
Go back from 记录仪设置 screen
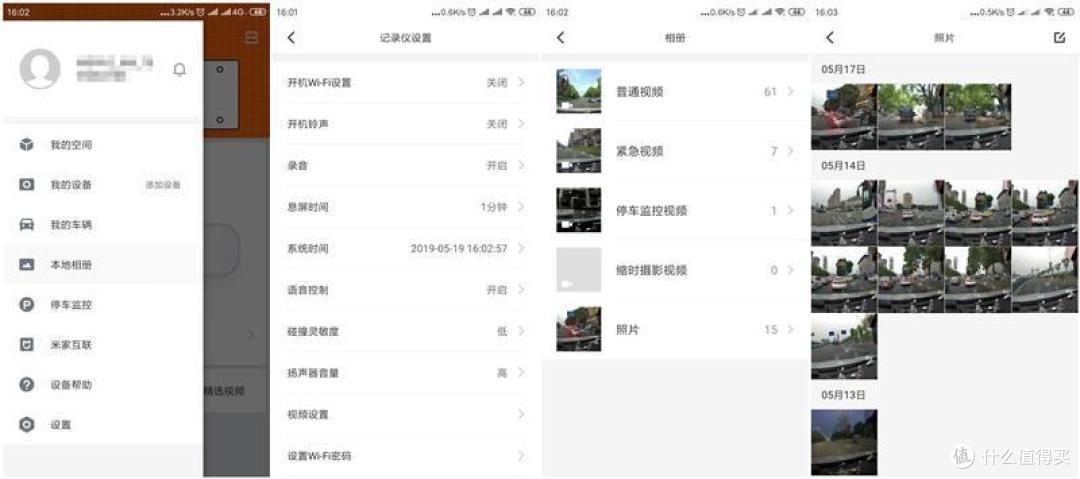click(x=291, y=38)
